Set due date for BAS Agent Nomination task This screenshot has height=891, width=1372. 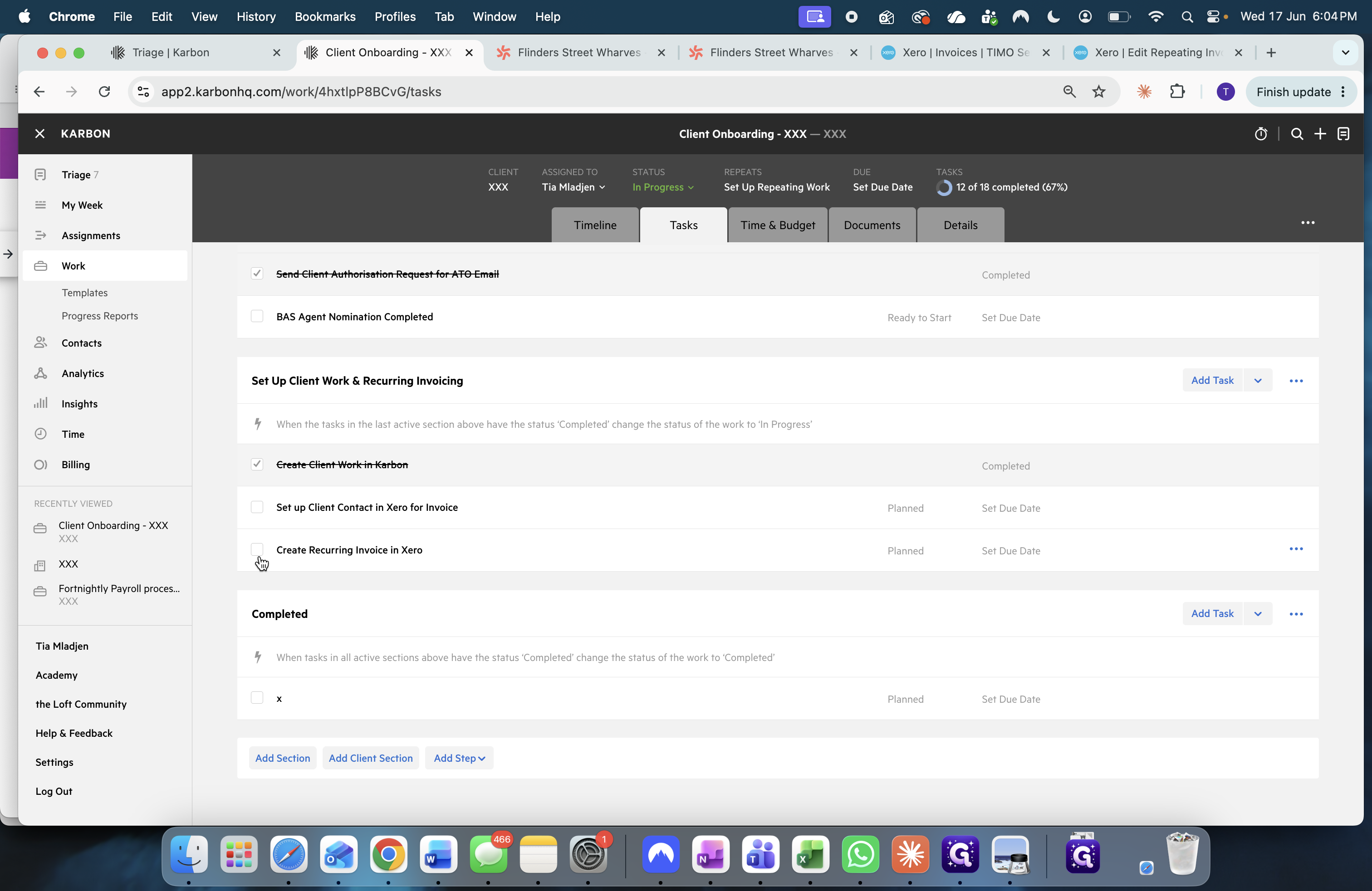click(1010, 318)
